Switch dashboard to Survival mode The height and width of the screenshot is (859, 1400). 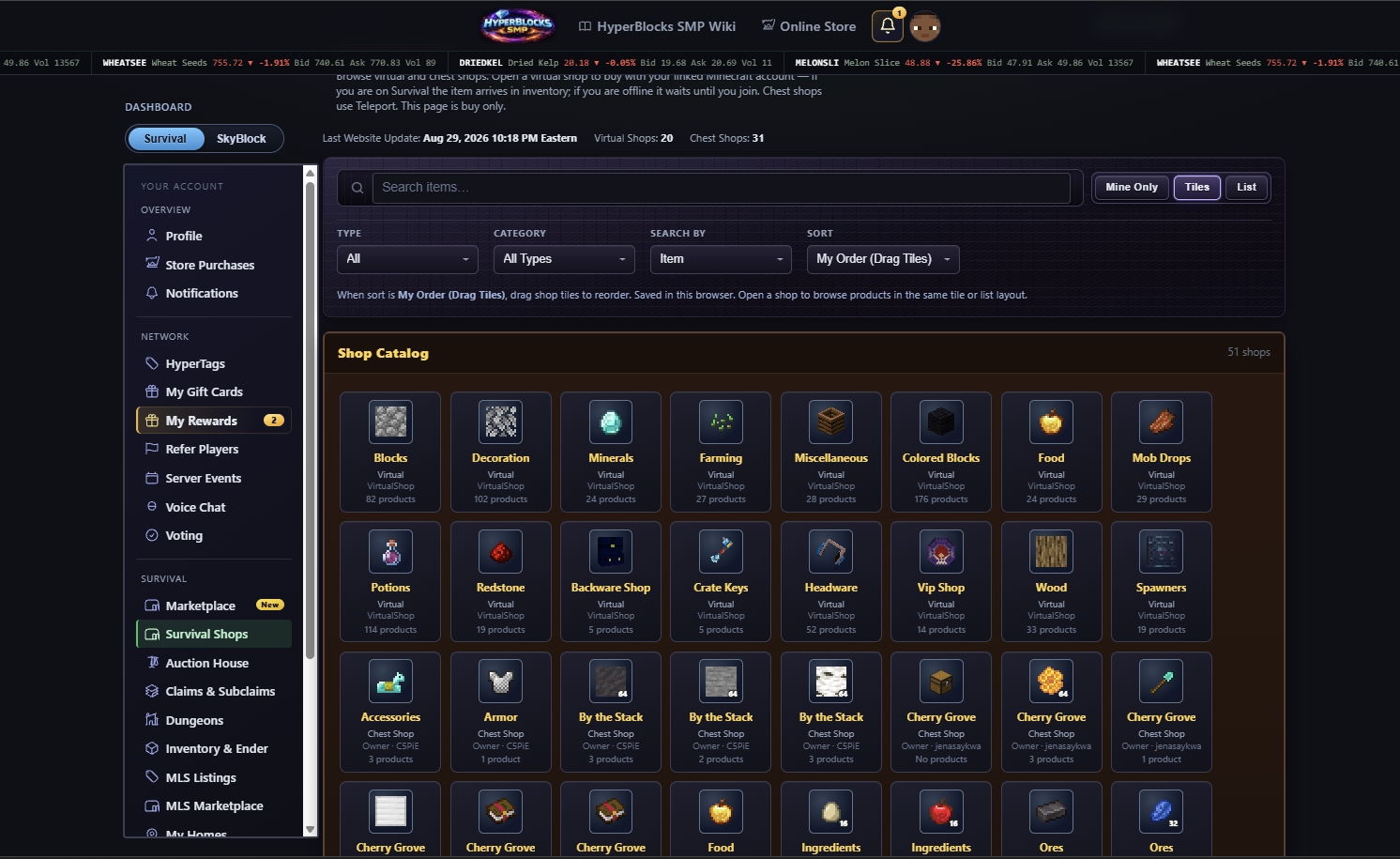165,139
